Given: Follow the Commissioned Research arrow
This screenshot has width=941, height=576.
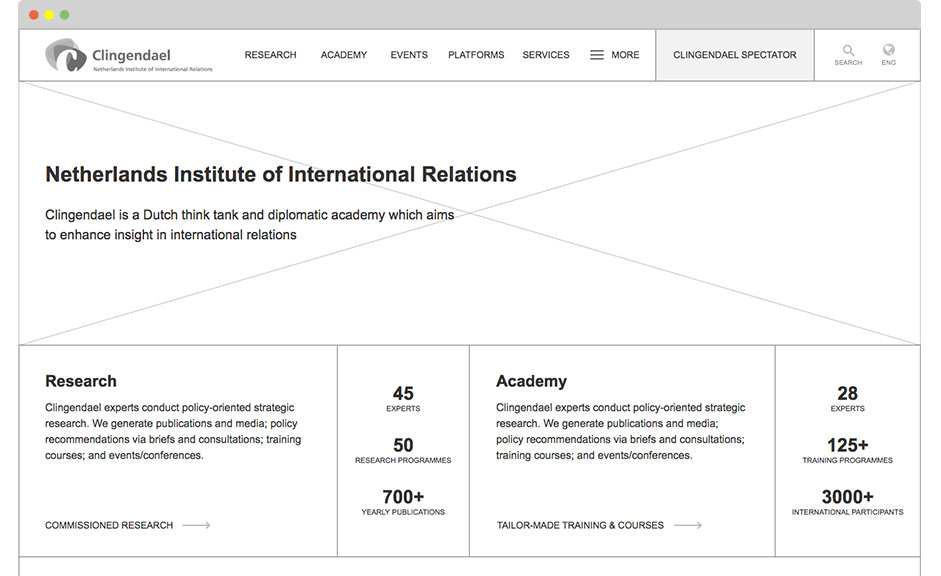Looking at the screenshot, I should 196,525.
